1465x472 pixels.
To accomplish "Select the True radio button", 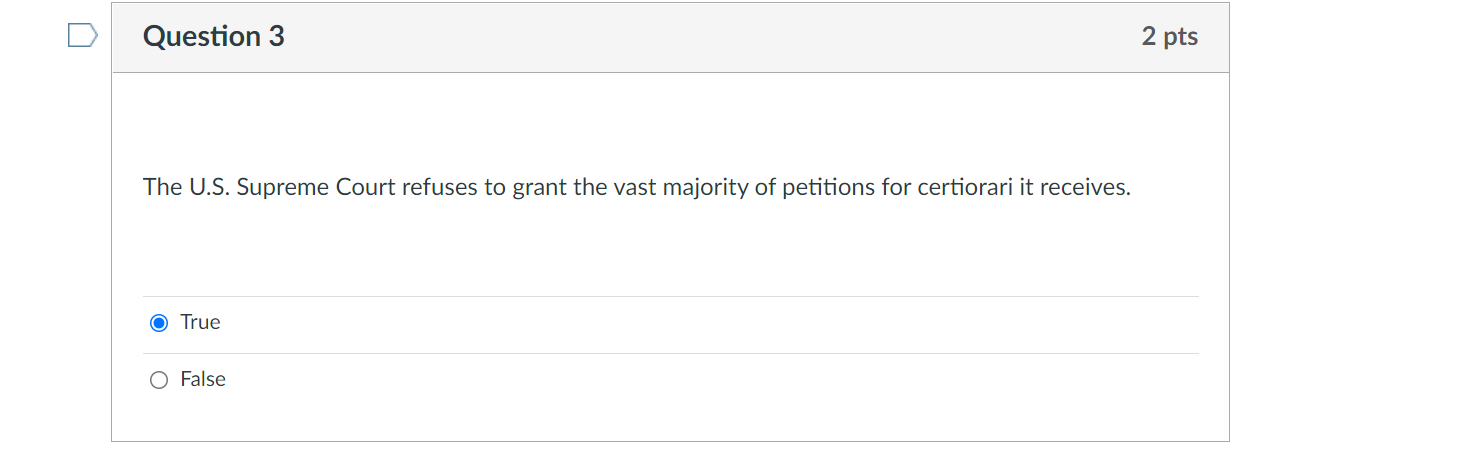I will [158, 323].
